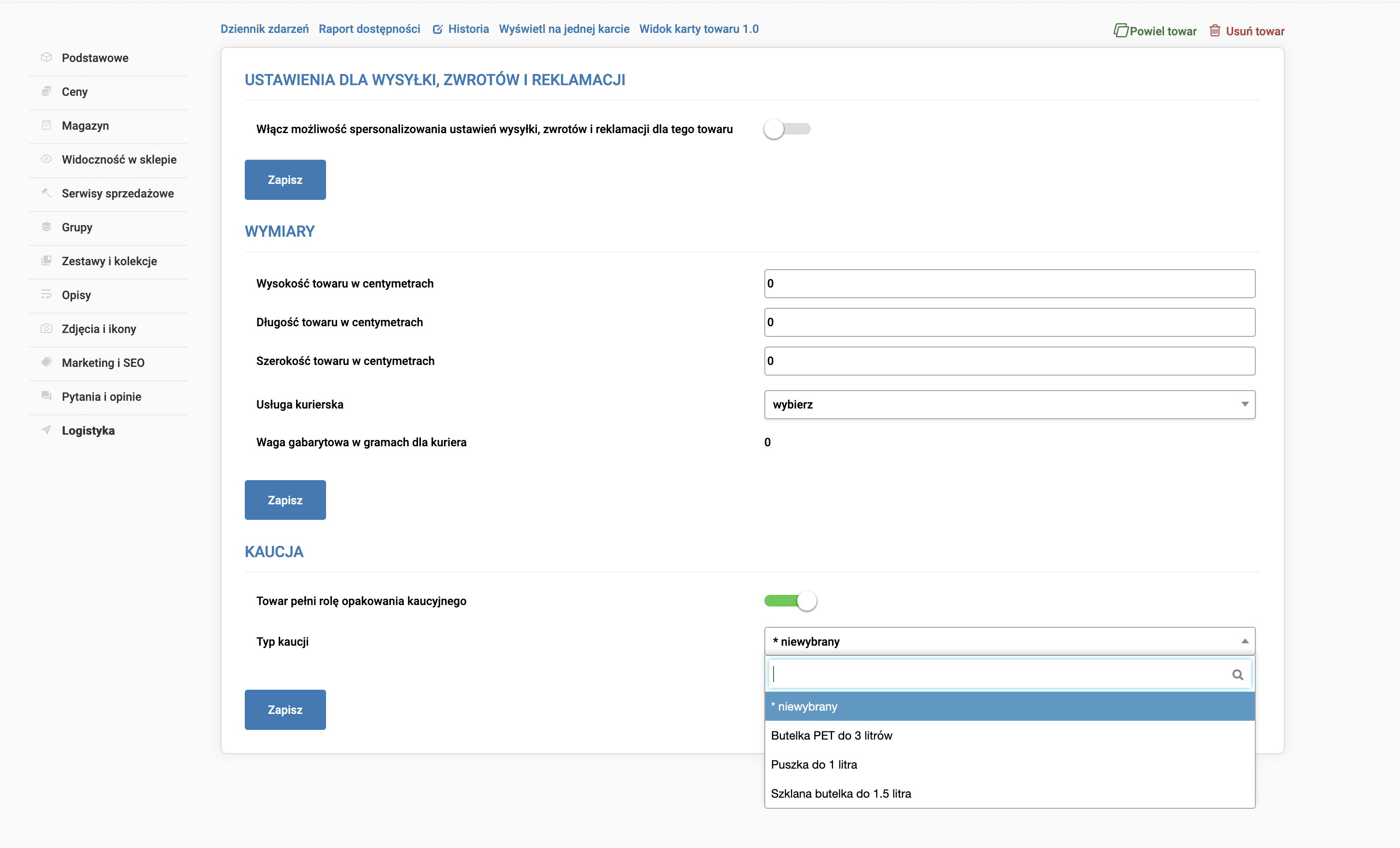1400x848 pixels.
Task: Click the Magazyn icon in sidebar
Action: (46, 125)
